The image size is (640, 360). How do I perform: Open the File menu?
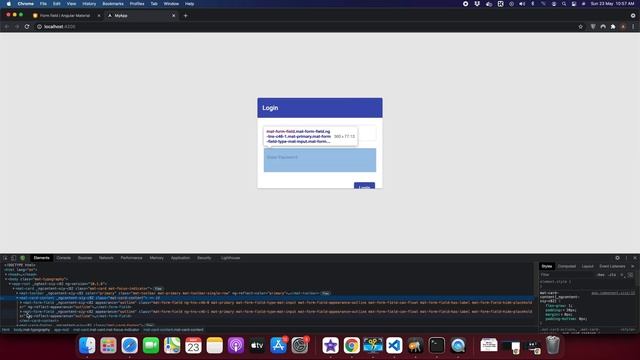(43, 4)
